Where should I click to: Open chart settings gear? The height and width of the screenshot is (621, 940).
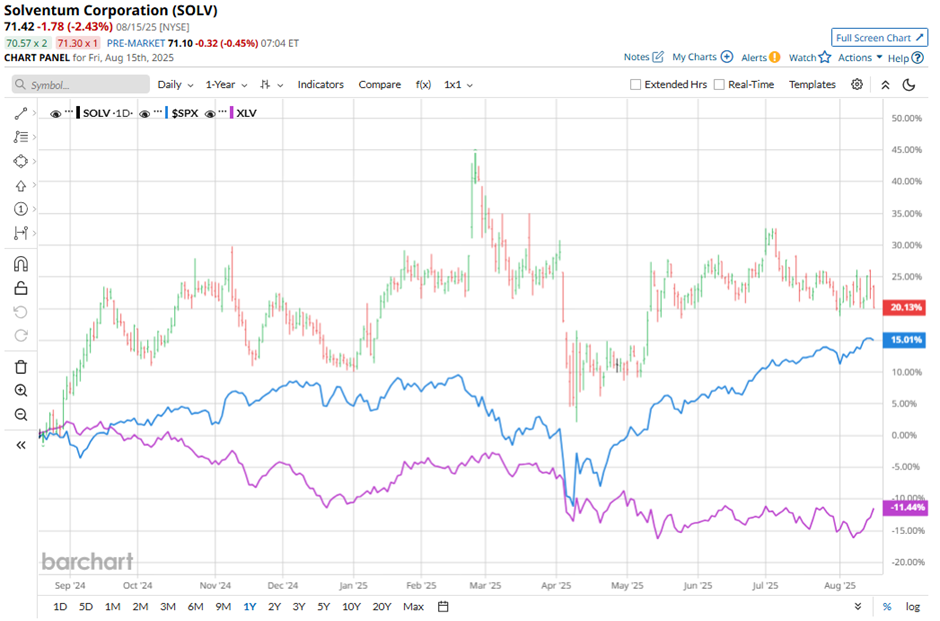(857, 85)
